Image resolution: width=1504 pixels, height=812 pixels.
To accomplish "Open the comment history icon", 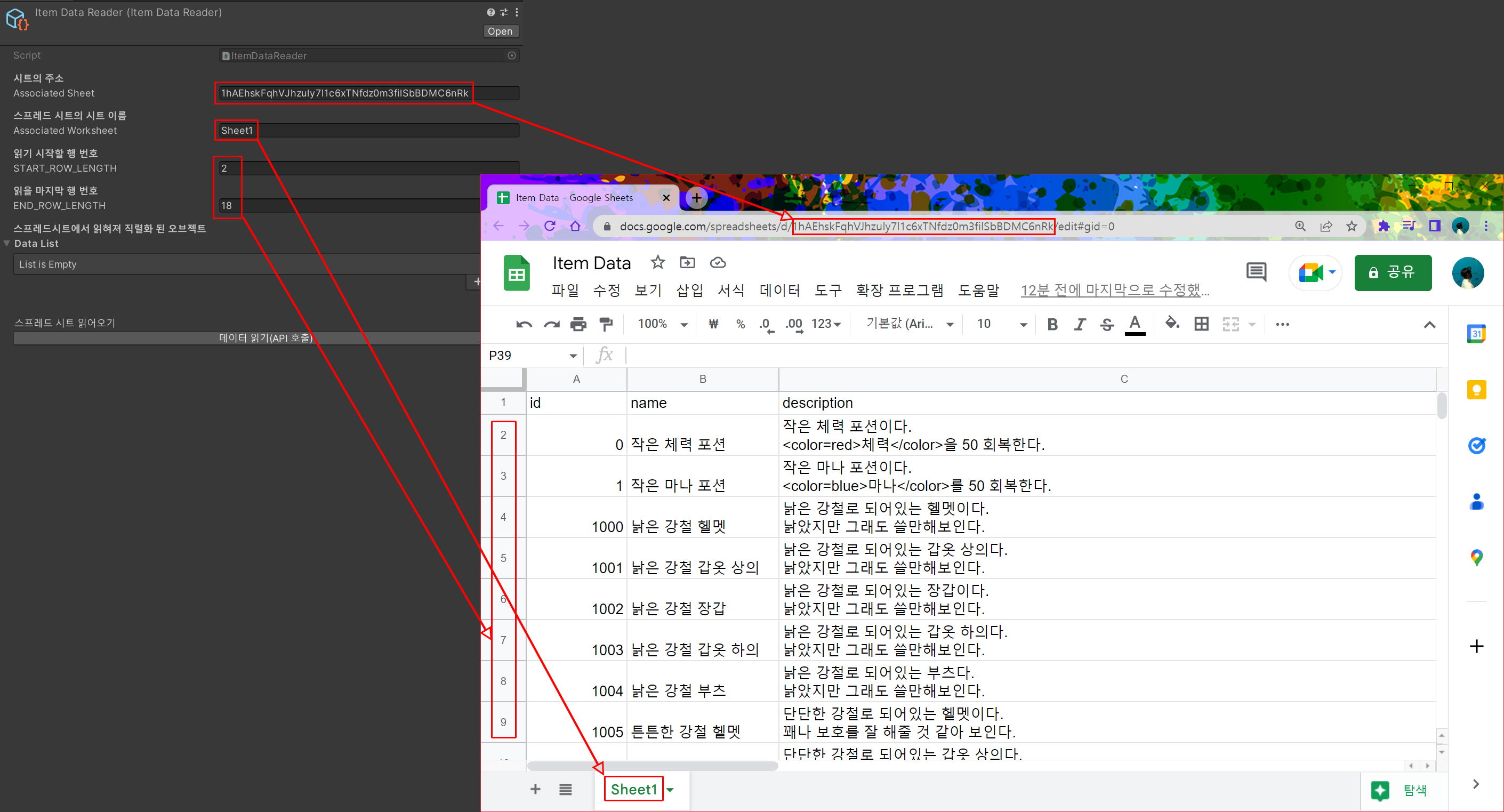I will pyautogui.click(x=1256, y=272).
